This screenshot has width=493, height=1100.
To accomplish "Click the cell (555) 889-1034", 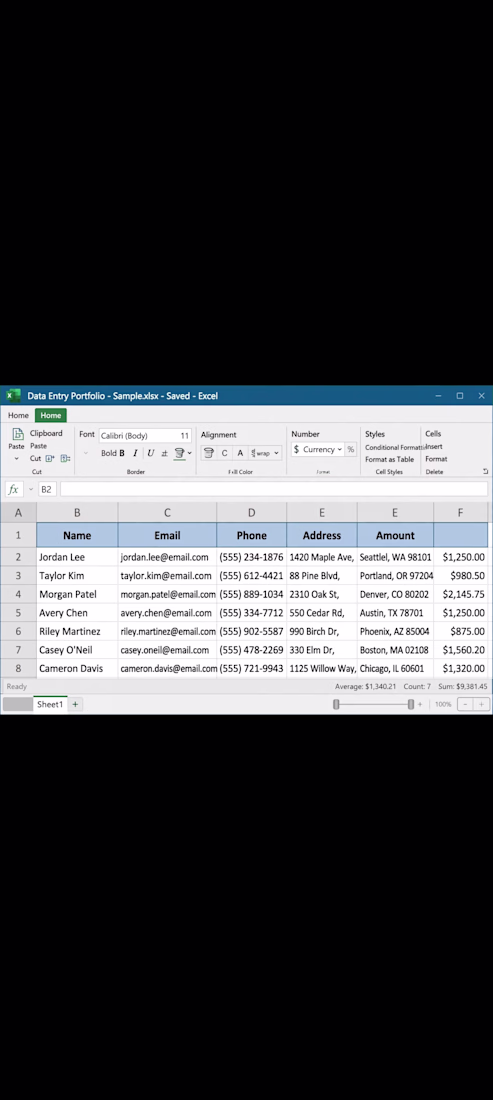I will pos(251,594).
